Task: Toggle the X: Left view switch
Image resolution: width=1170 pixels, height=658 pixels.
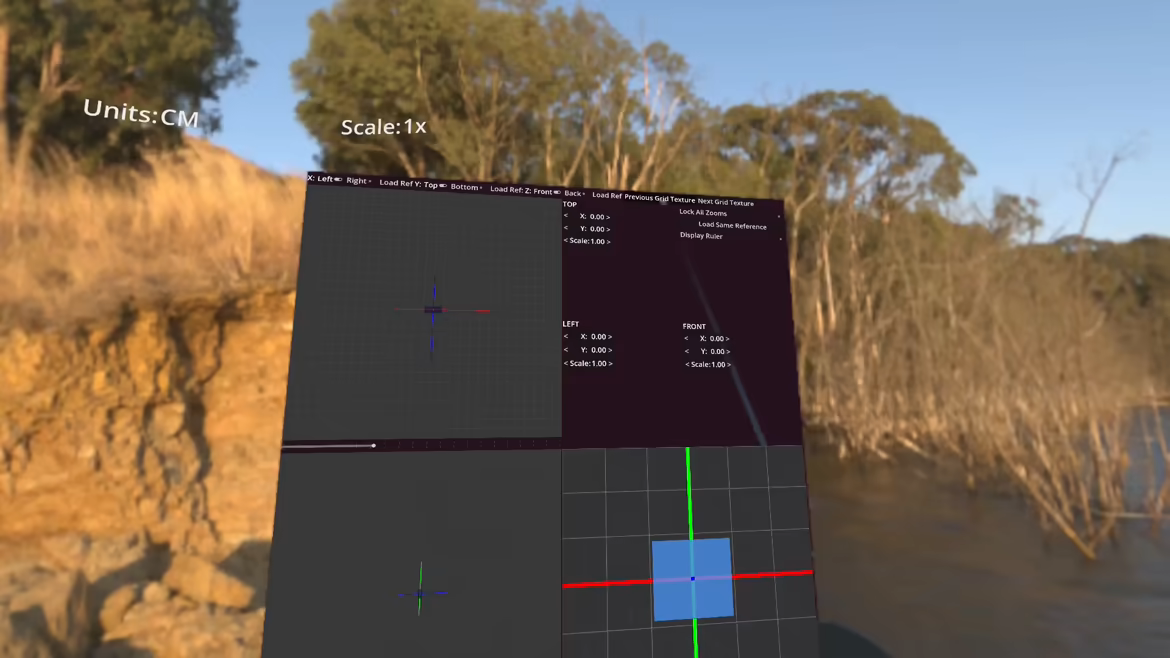Action: [x=338, y=180]
